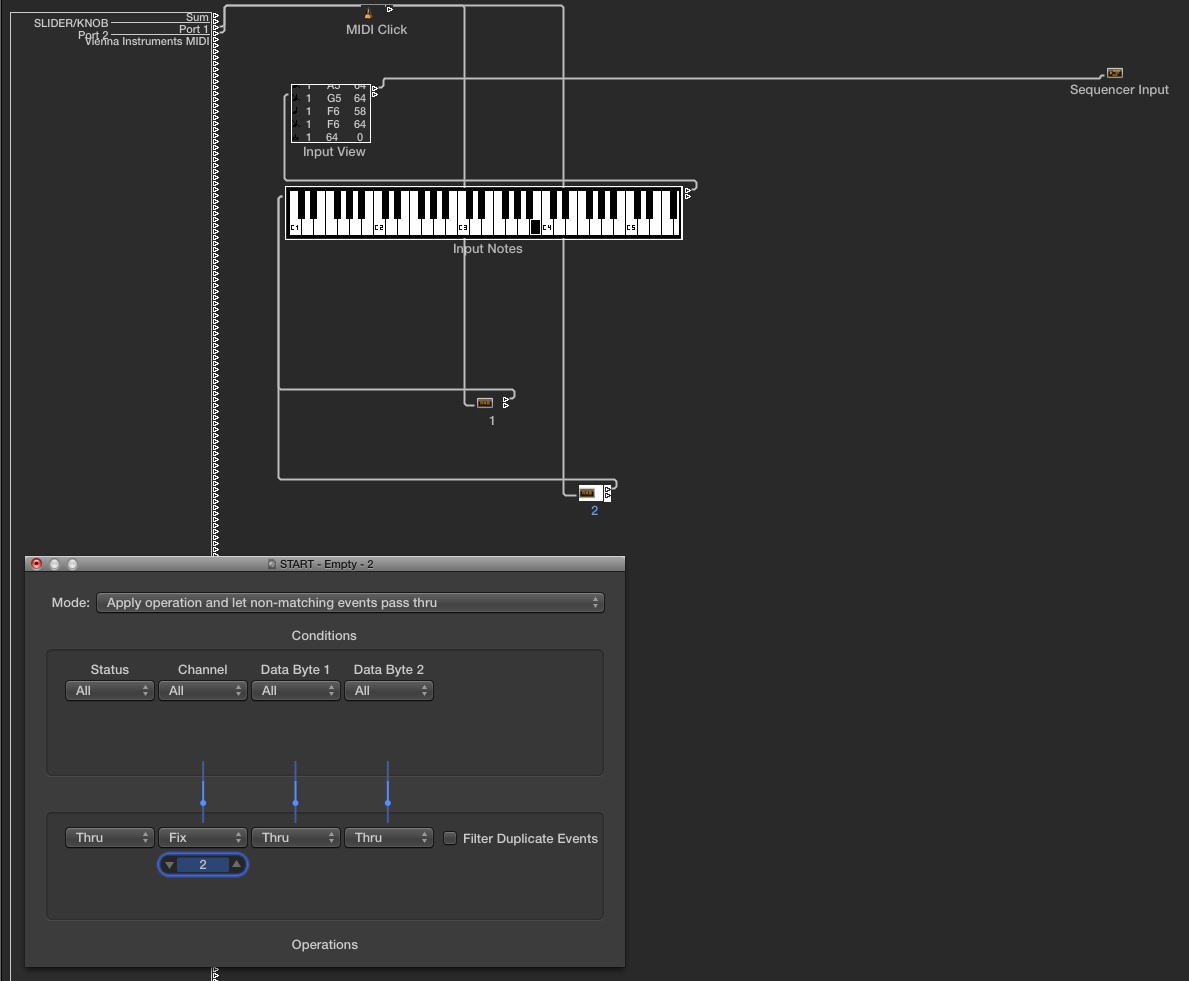Click the channel value field showing 2
This screenshot has width=1189, height=981.
[203, 865]
